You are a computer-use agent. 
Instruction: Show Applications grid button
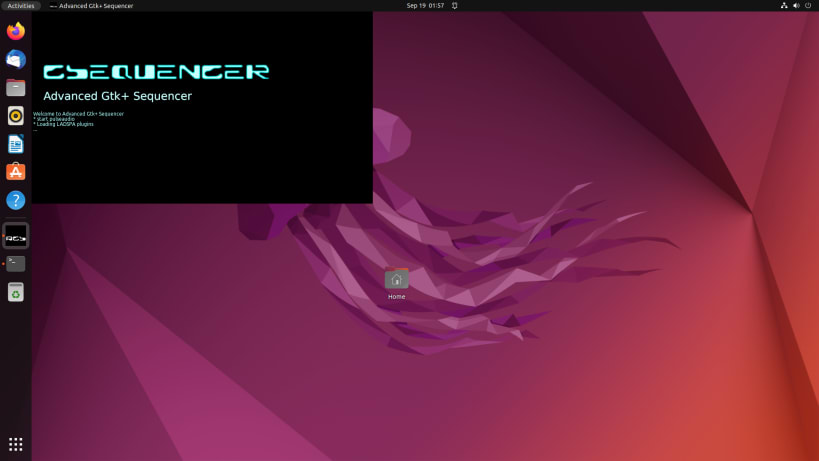point(16,444)
